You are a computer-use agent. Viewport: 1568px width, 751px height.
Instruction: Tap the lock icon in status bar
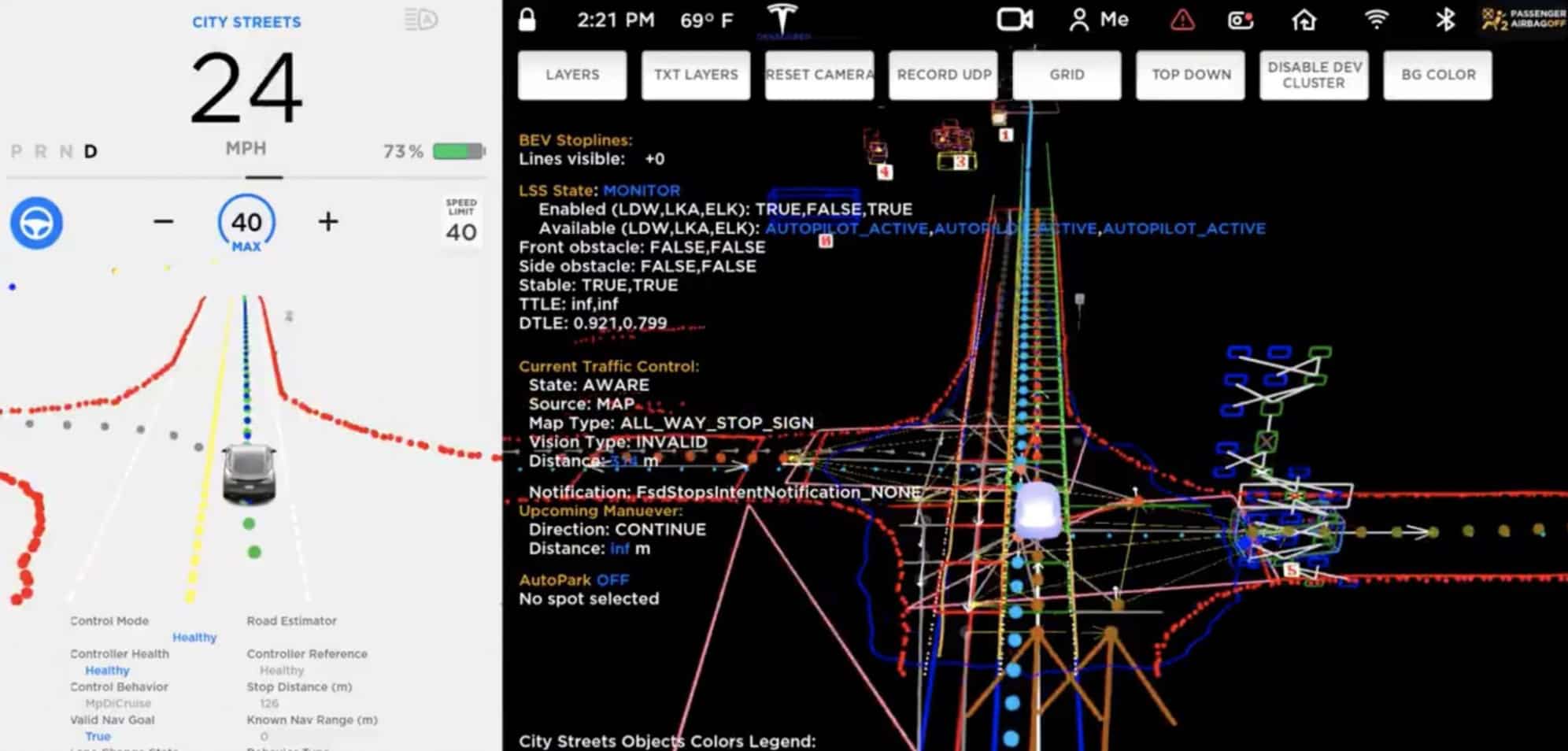point(527,20)
